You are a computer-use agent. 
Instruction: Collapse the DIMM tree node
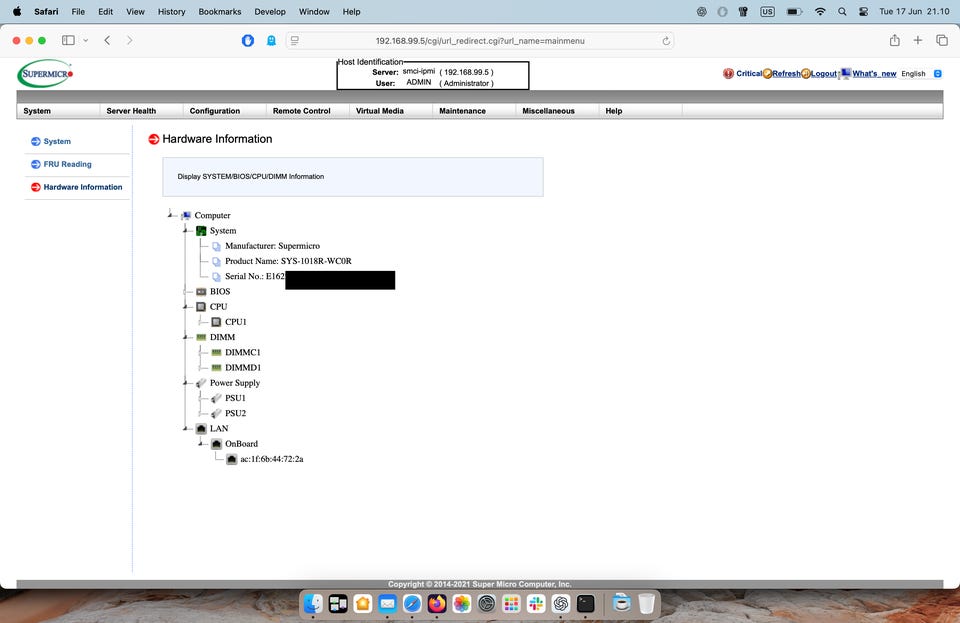[186, 337]
